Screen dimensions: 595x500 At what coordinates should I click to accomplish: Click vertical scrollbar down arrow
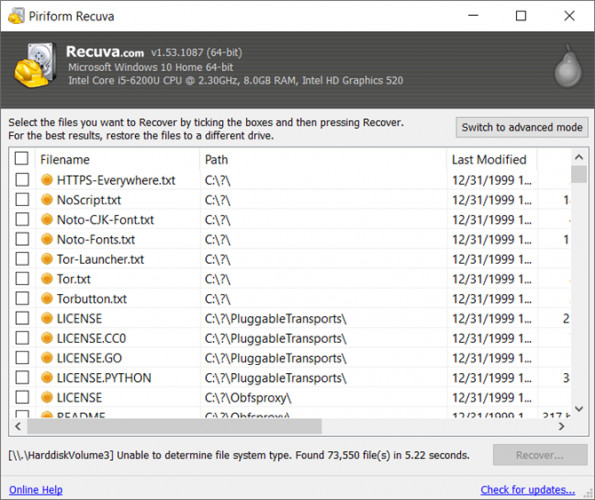click(x=579, y=409)
